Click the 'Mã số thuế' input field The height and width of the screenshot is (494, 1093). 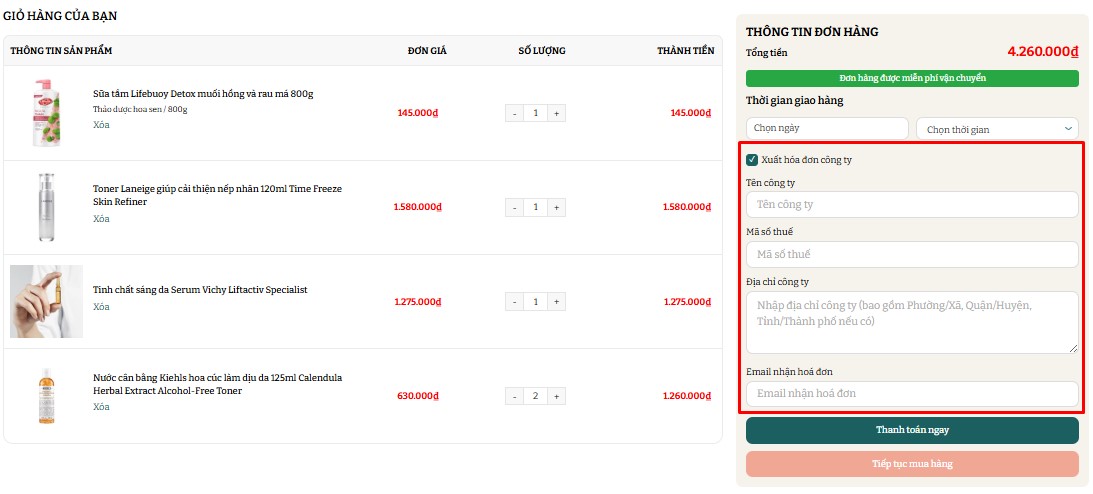pos(912,254)
